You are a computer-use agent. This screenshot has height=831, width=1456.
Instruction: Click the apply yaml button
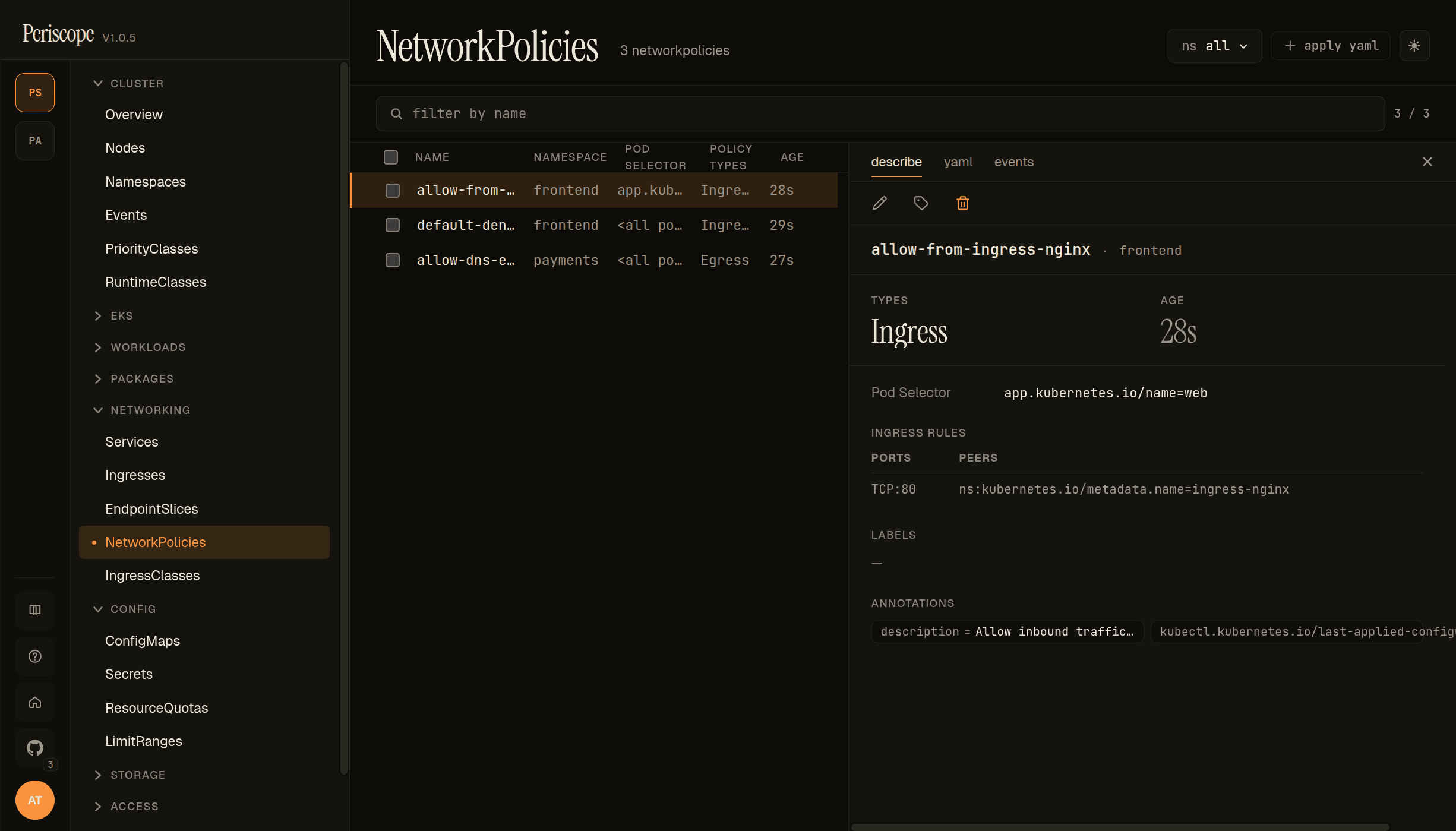[1331, 46]
